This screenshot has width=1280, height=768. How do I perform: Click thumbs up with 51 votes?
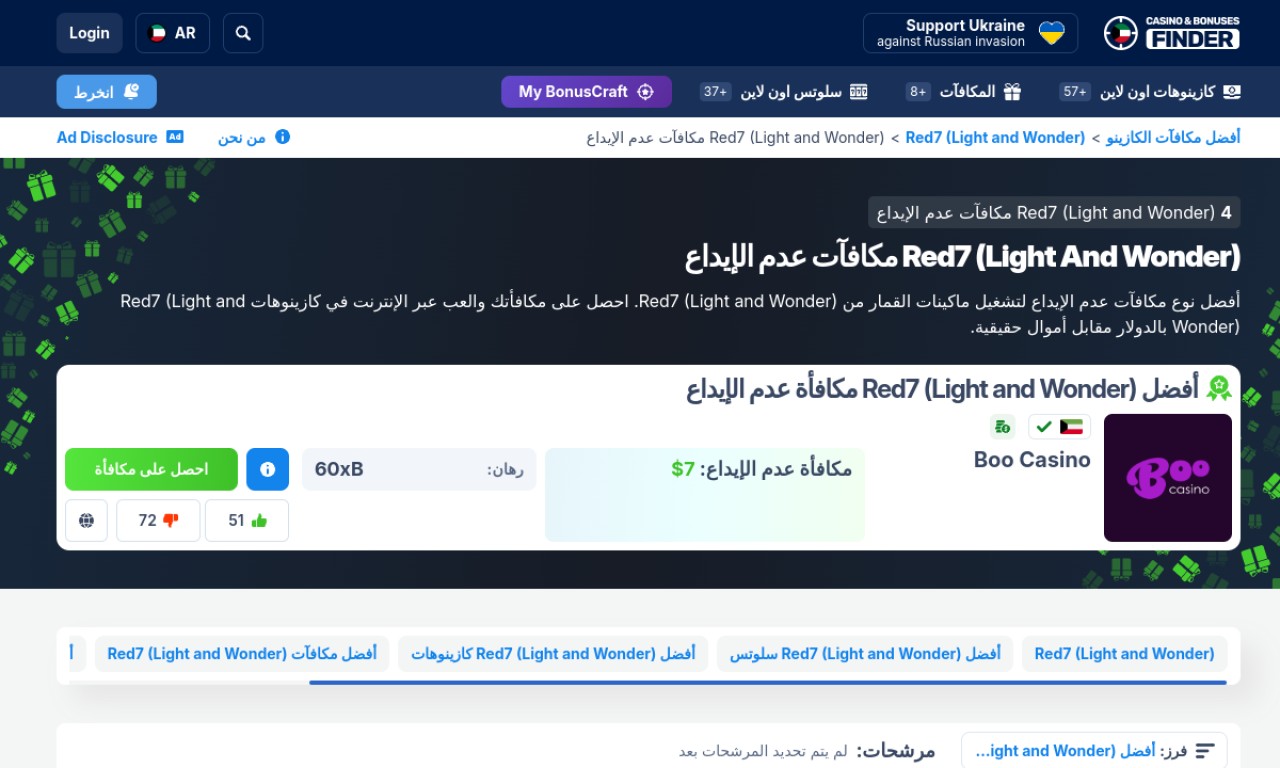tap(247, 520)
